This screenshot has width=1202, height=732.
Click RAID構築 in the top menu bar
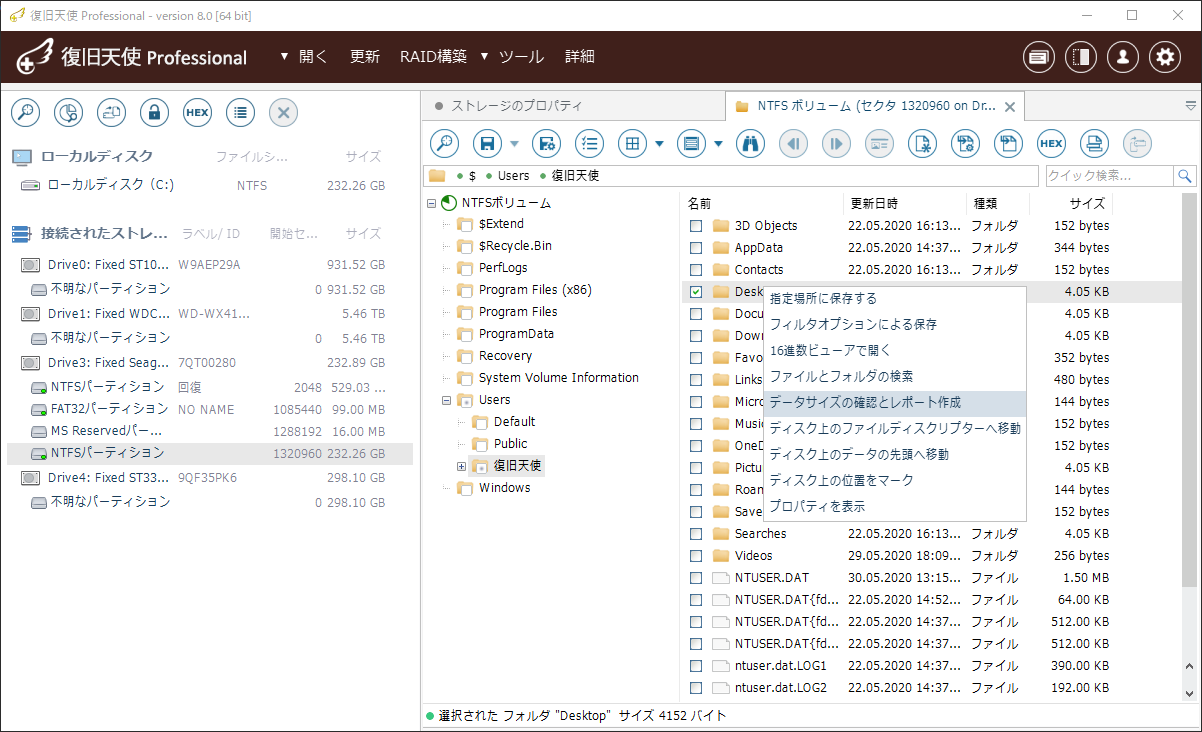pyautogui.click(x=433, y=57)
